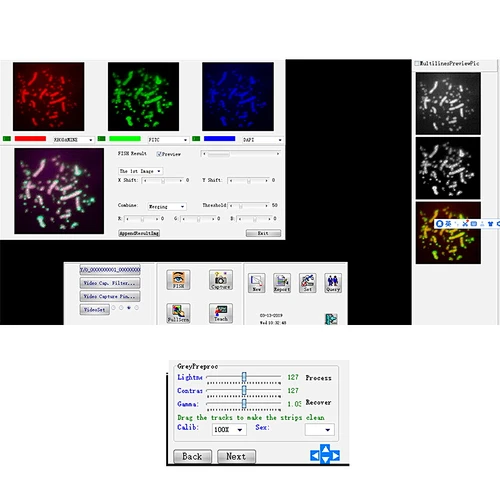500x500 pixels.
Task: Open the Report icon
Action: pos(282,283)
